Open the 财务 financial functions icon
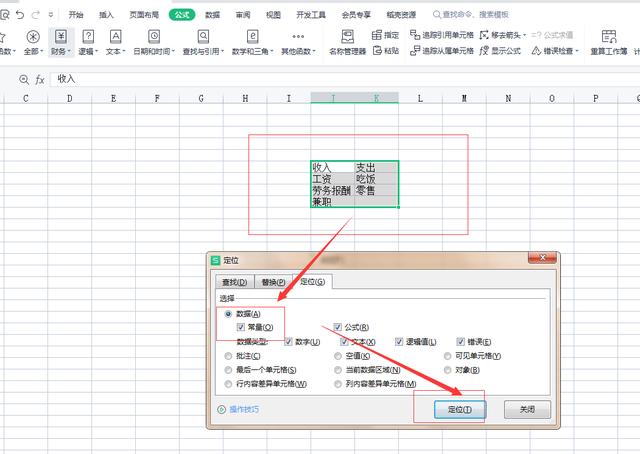The width and height of the screenshot is (640, 454). 61,37
